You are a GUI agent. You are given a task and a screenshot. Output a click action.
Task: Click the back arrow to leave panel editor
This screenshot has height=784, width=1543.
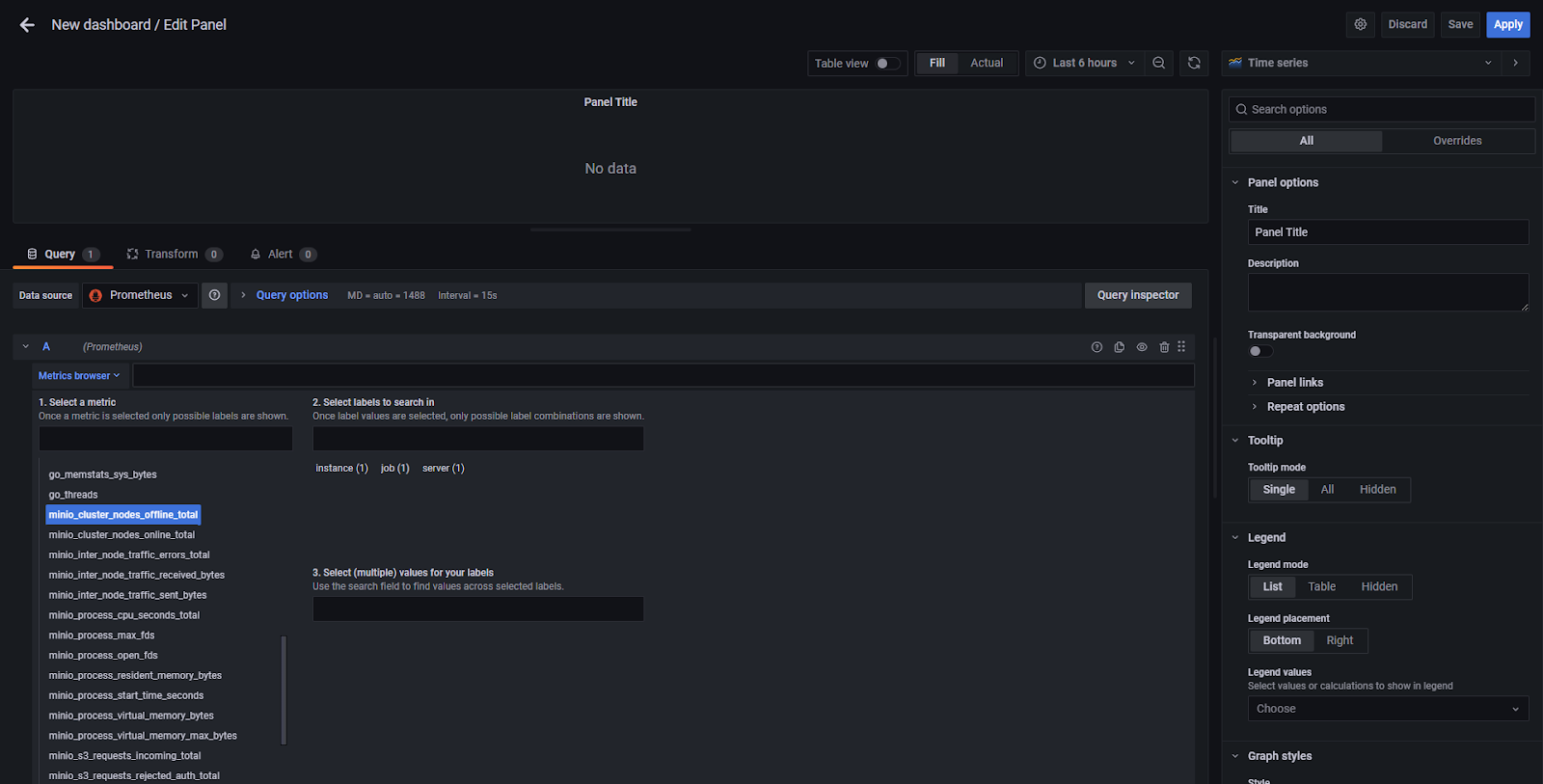coord(27,25)
